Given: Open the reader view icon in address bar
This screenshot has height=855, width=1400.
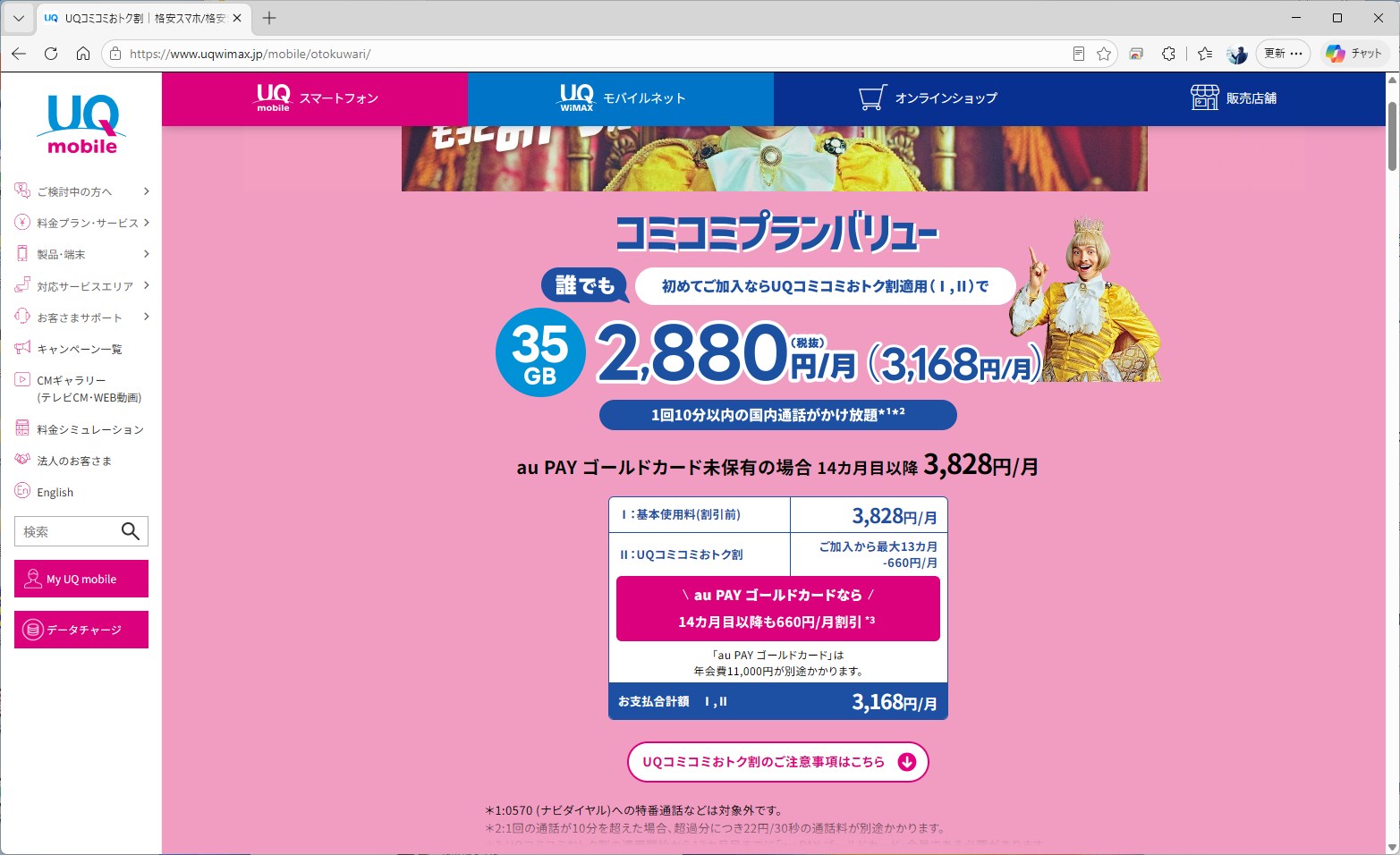Looking at the screenshot, I should tap(1079, 54).
